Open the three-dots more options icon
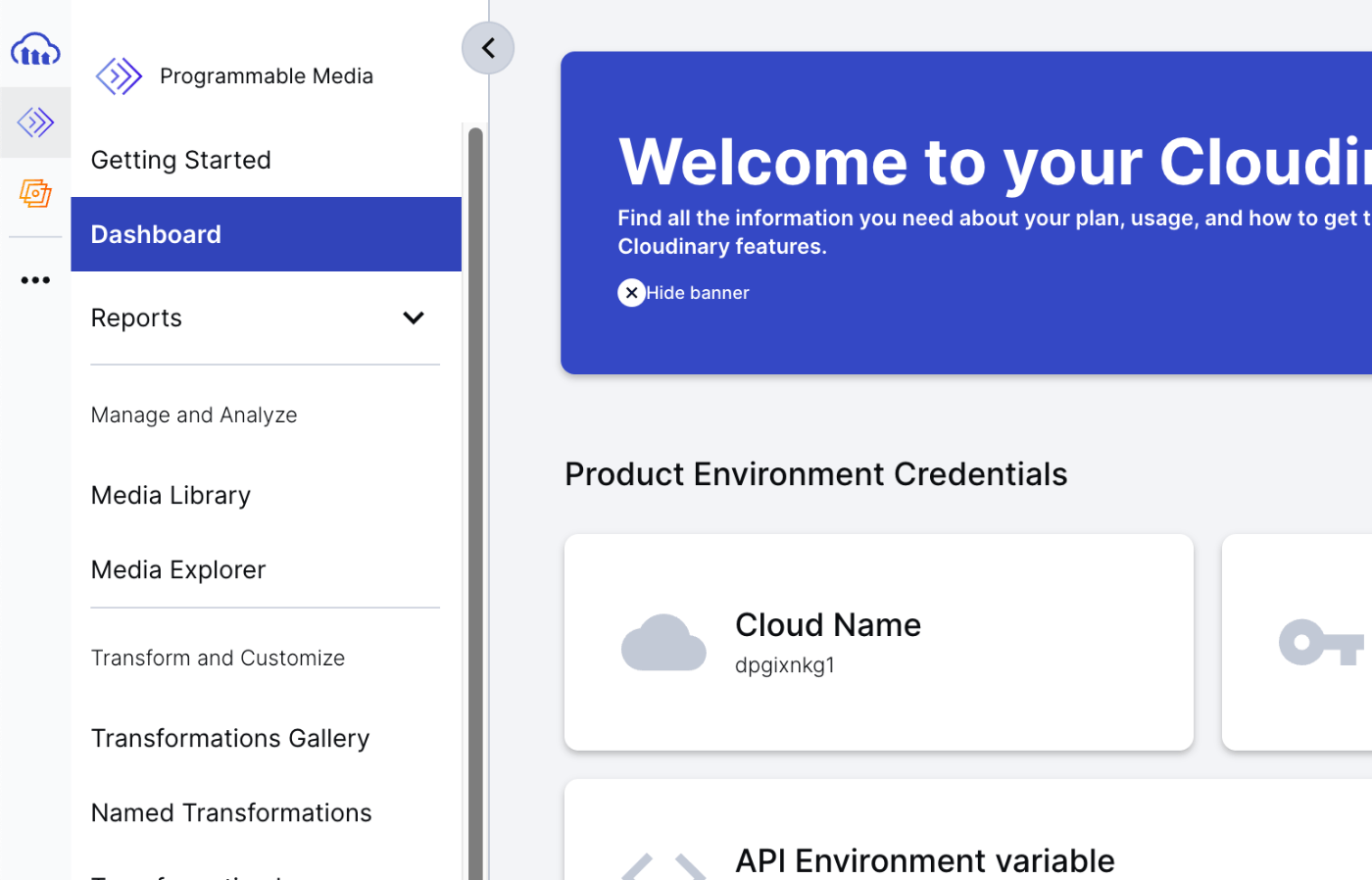The height and width of the screenshot is (880, 1372). pyautogui.click(x=35, y=280)
